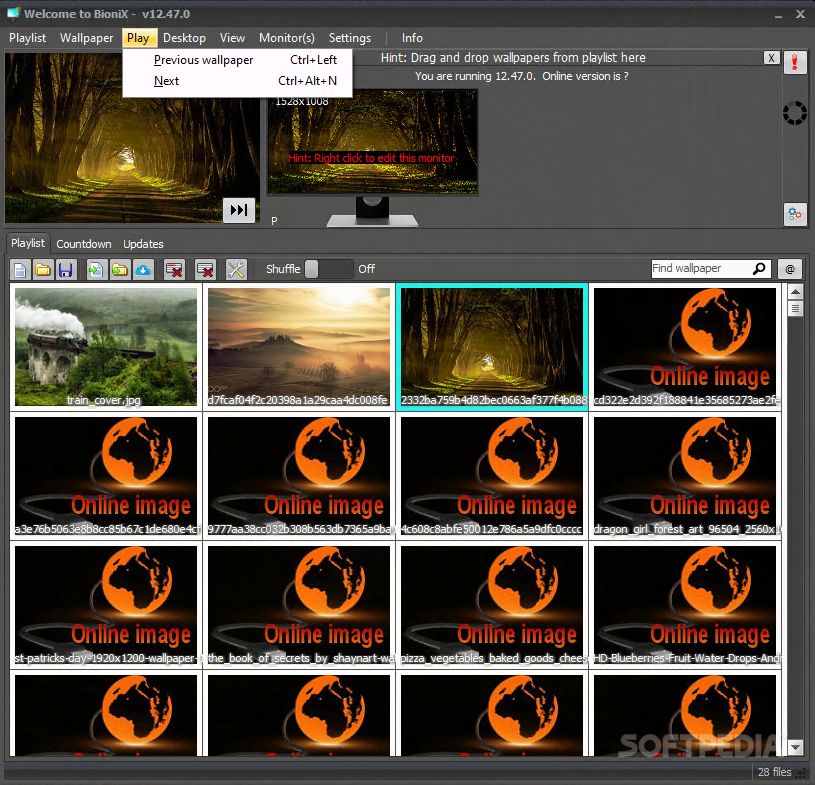
Task: Click the '28 files' status bar text
Action: click(x=774, y=772)
